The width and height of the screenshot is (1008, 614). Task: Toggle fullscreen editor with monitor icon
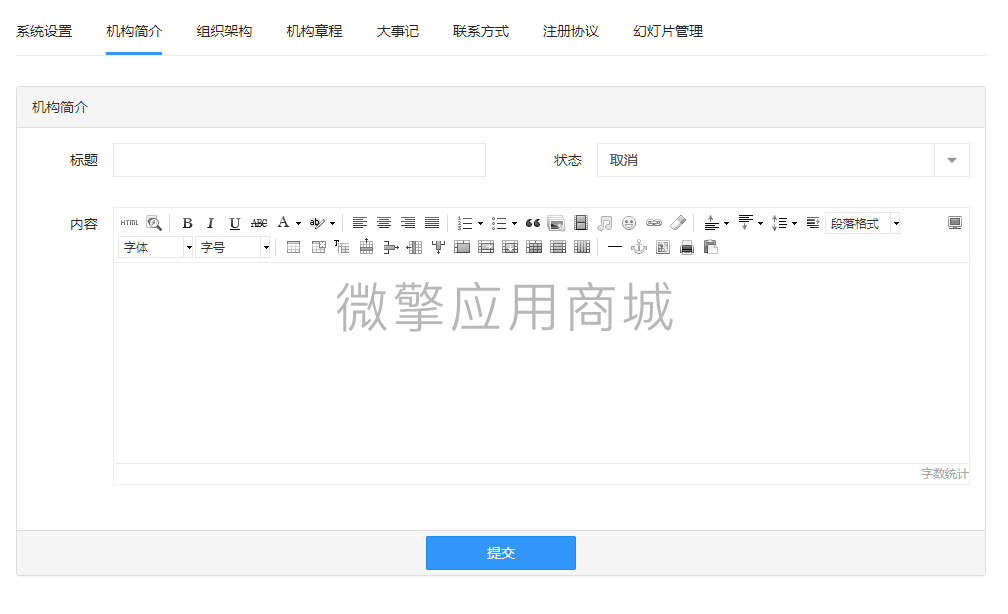(x=955, y=223)
